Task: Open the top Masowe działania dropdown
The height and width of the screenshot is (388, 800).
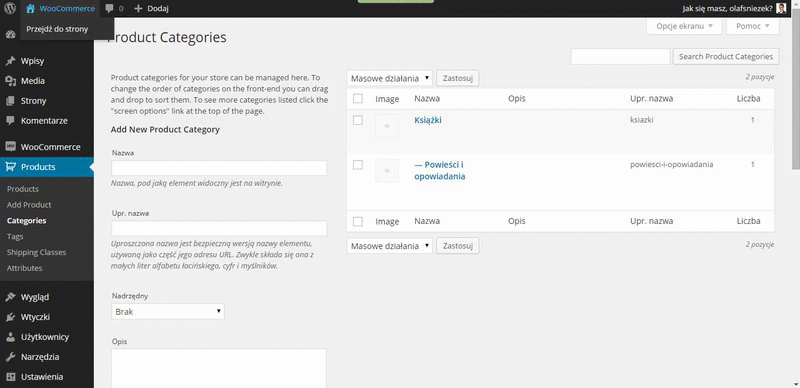Action: 390,78
